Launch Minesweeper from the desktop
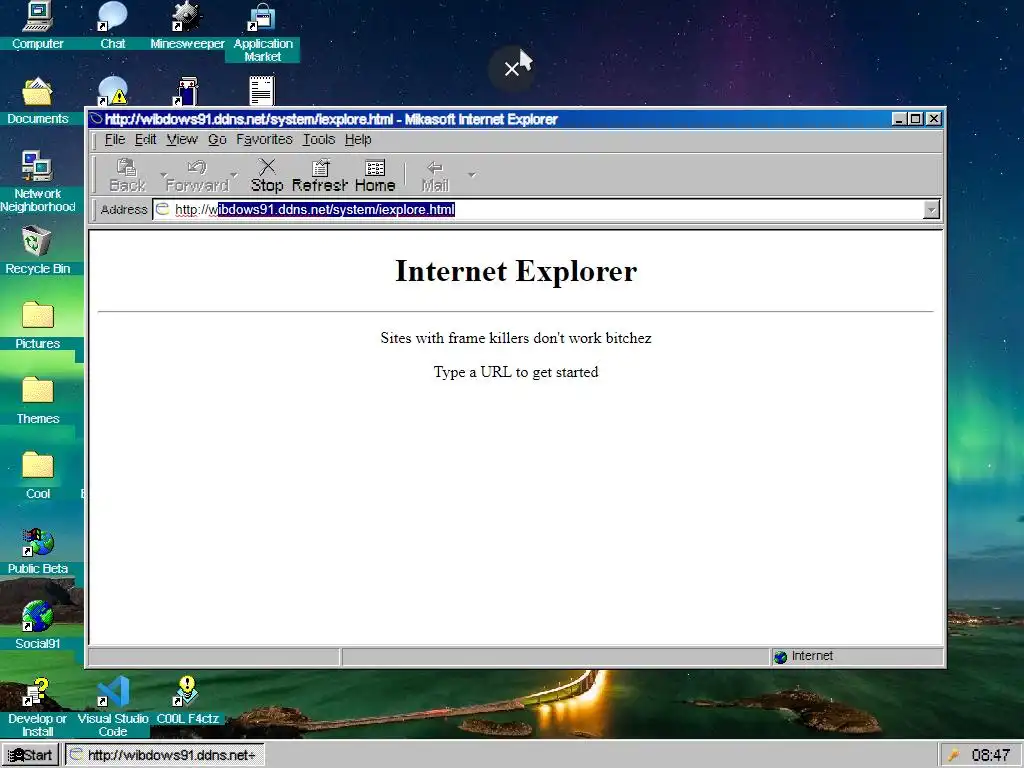This screenshot has height=768, width=1024. tap(187, 25)
